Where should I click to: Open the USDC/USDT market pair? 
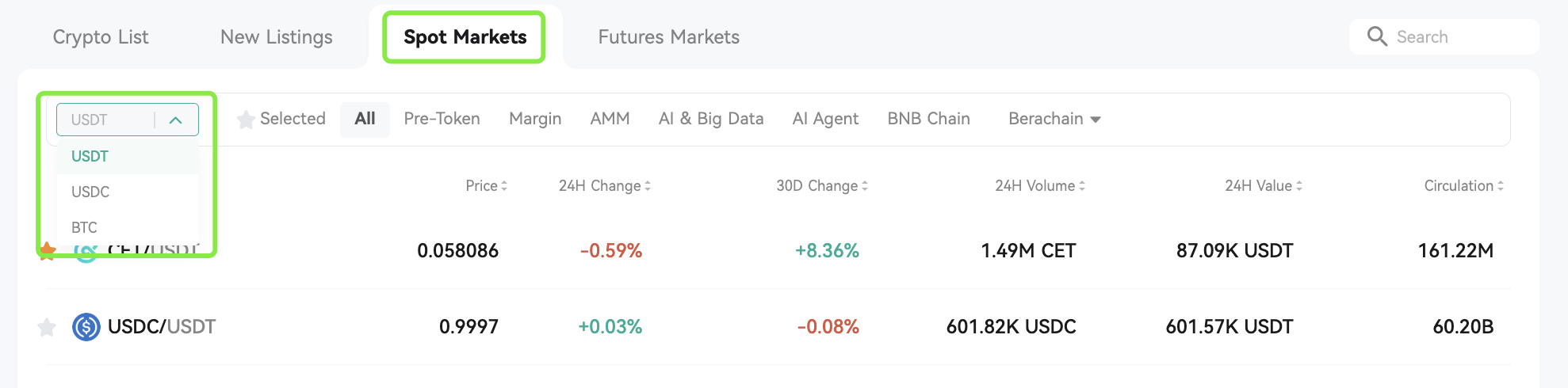point(162,326)
